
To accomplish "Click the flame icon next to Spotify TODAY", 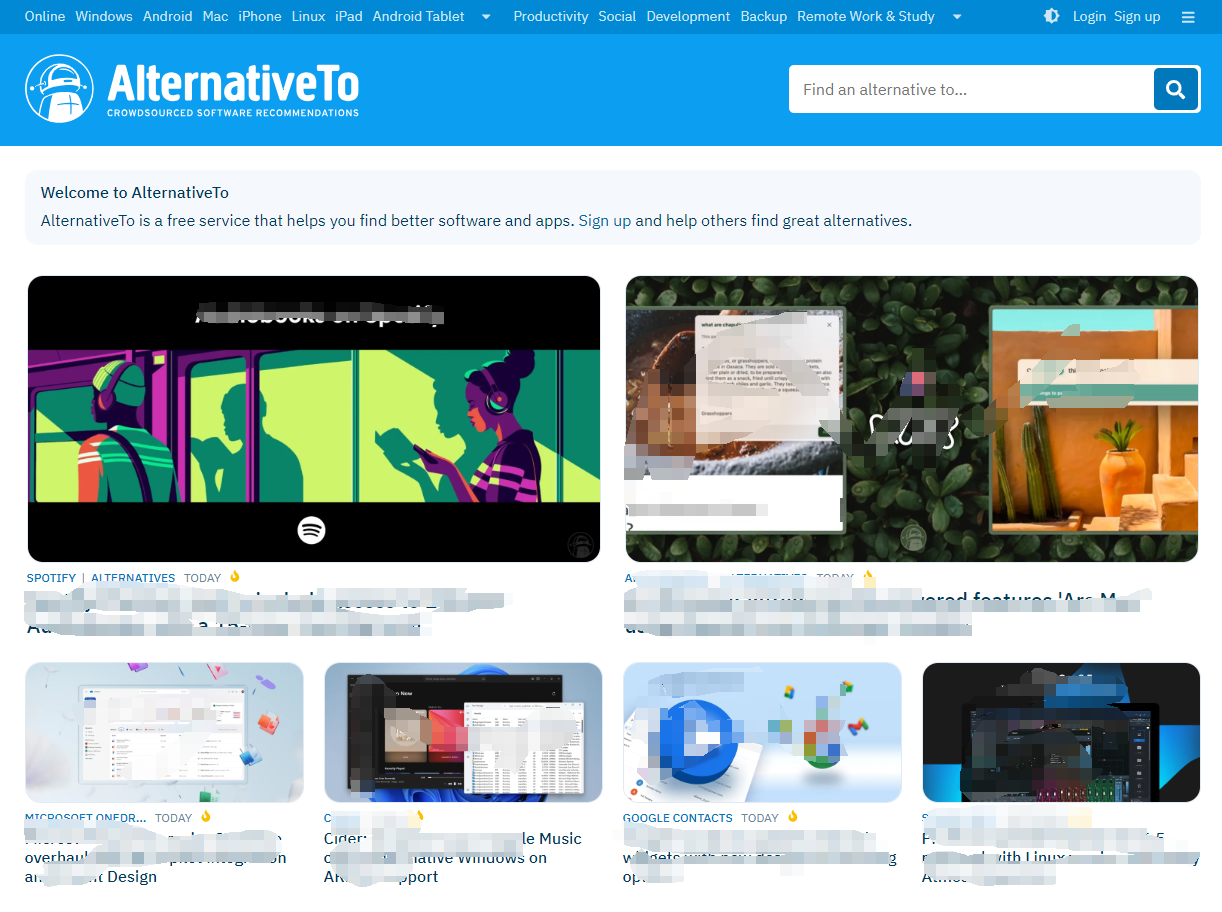I will pos(235,577).
